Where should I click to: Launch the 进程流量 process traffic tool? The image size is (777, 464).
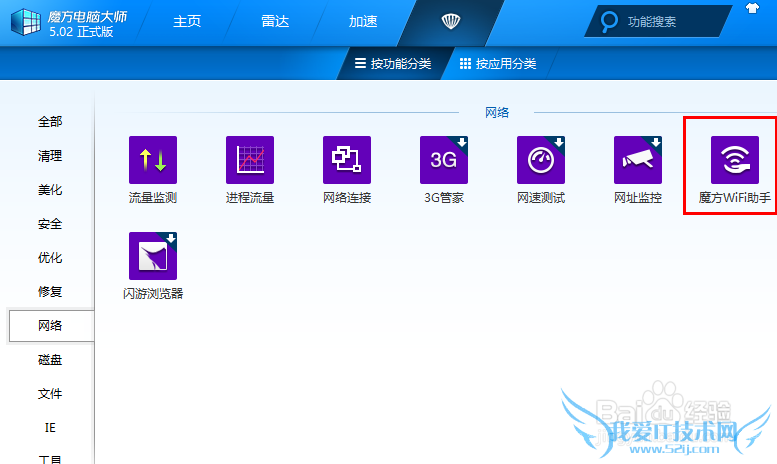pyautogui.click(x=250, y=160)
